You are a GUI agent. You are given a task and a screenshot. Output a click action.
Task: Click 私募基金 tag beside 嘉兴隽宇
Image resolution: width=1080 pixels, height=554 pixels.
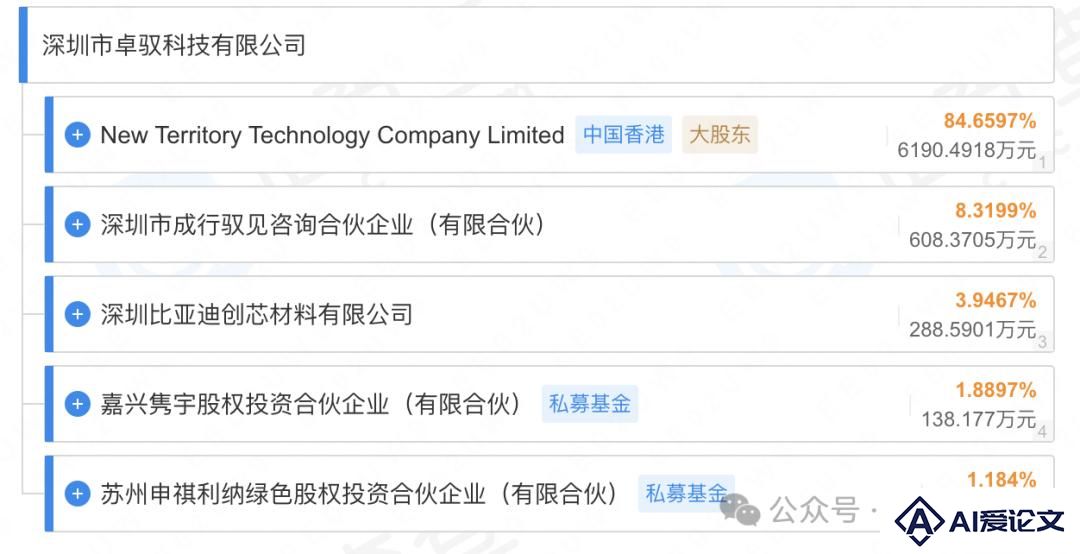[590, 404]
